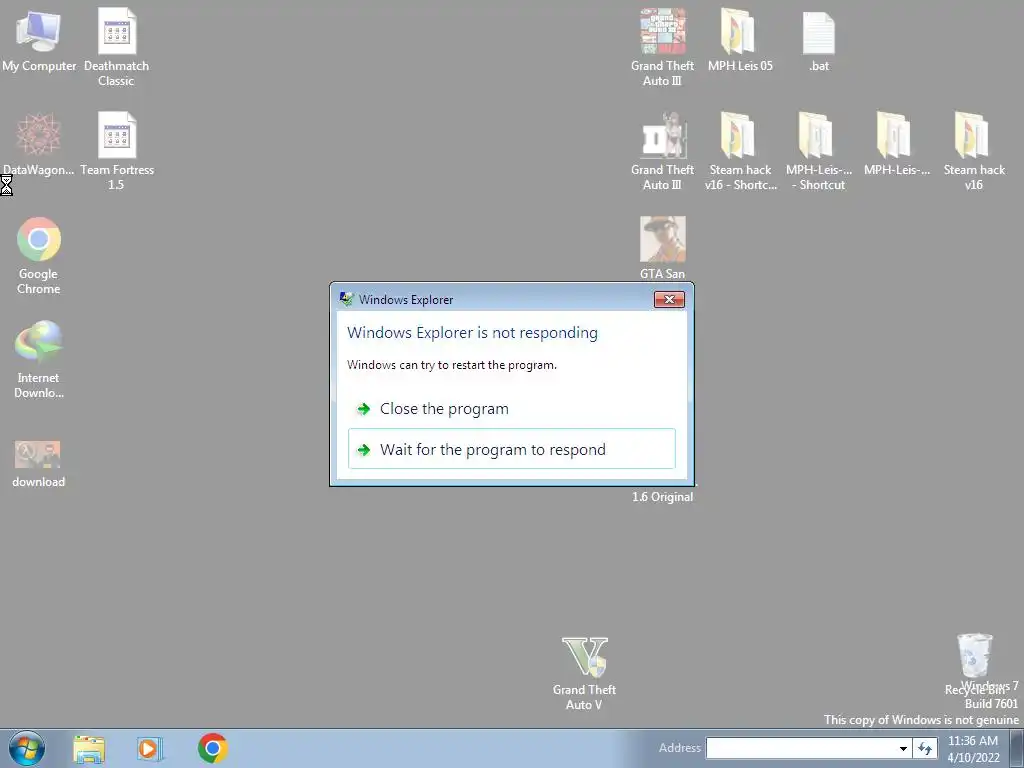Select the Grand Theft Auto V icon
This screenshot has height=768, width=1024.
click(x=584, y=673)
